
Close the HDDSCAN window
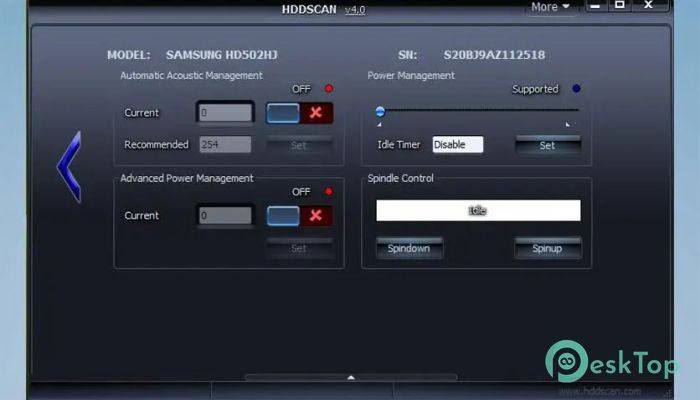pos(649,5)
